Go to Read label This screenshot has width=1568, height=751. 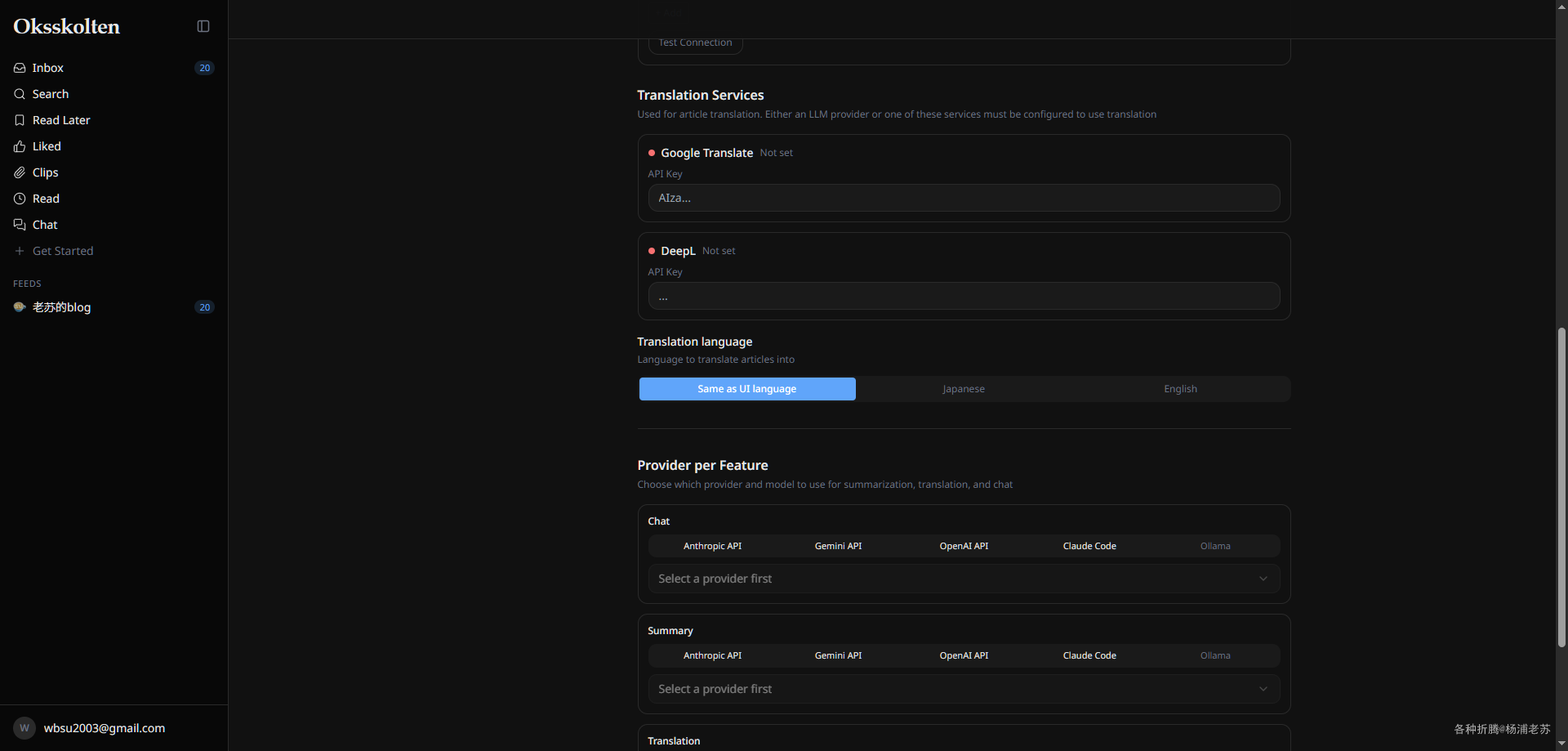pyautogui.click(x=46, y=199)
